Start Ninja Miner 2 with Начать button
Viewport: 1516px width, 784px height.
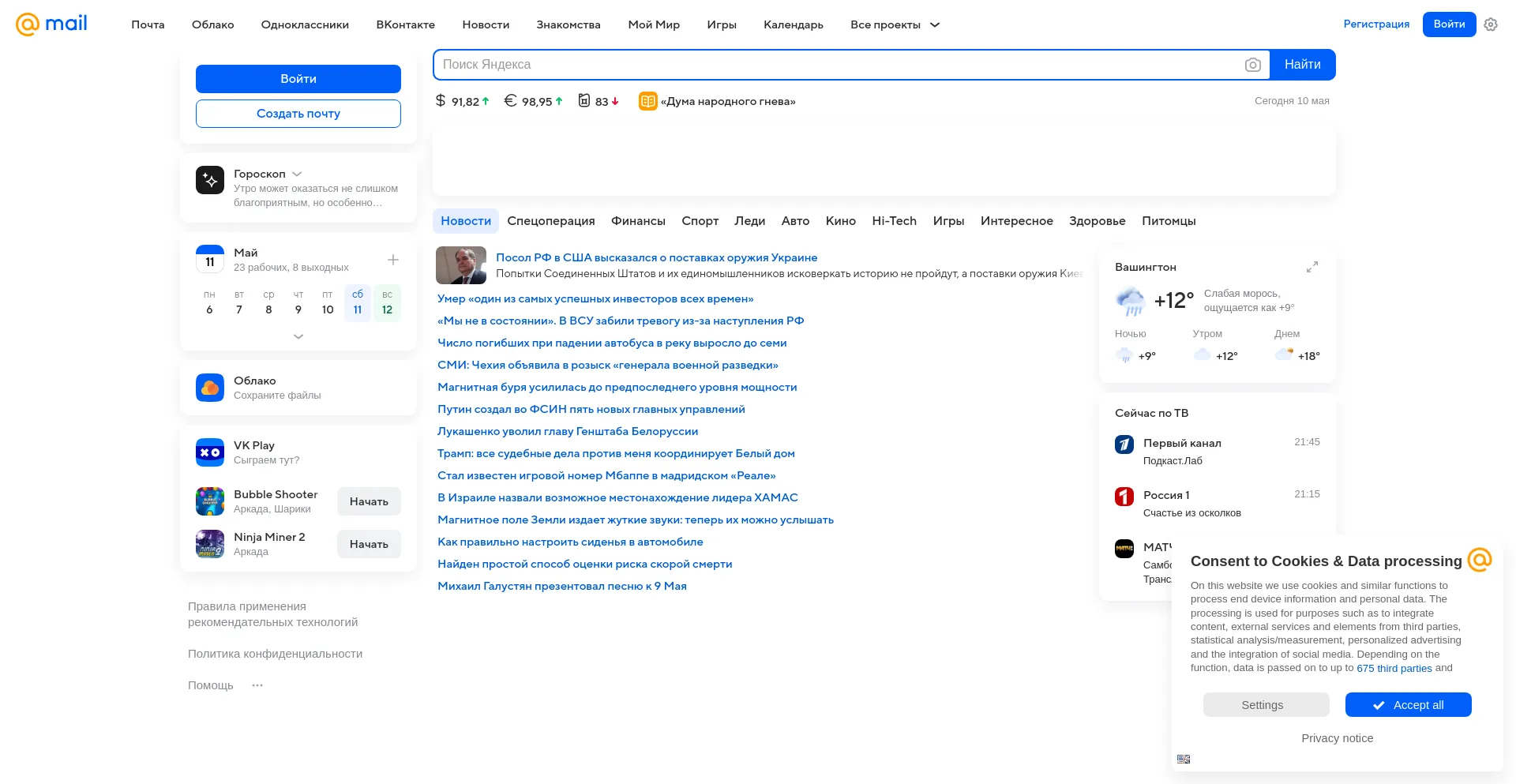(369, 544)
